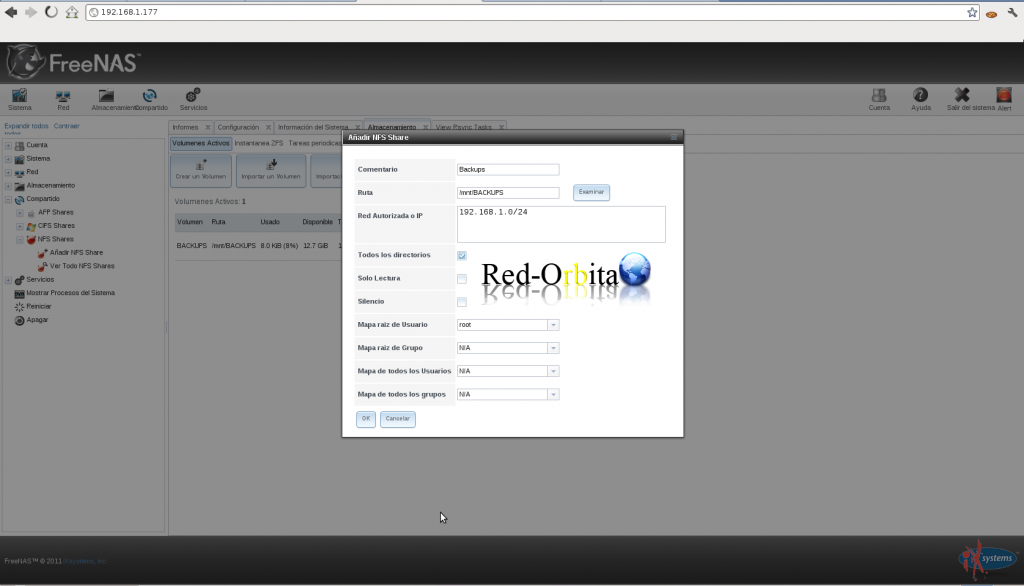Bookmark the page with the star icon
The width and height of the screenshot is (1024, 586).
(972, 12)
